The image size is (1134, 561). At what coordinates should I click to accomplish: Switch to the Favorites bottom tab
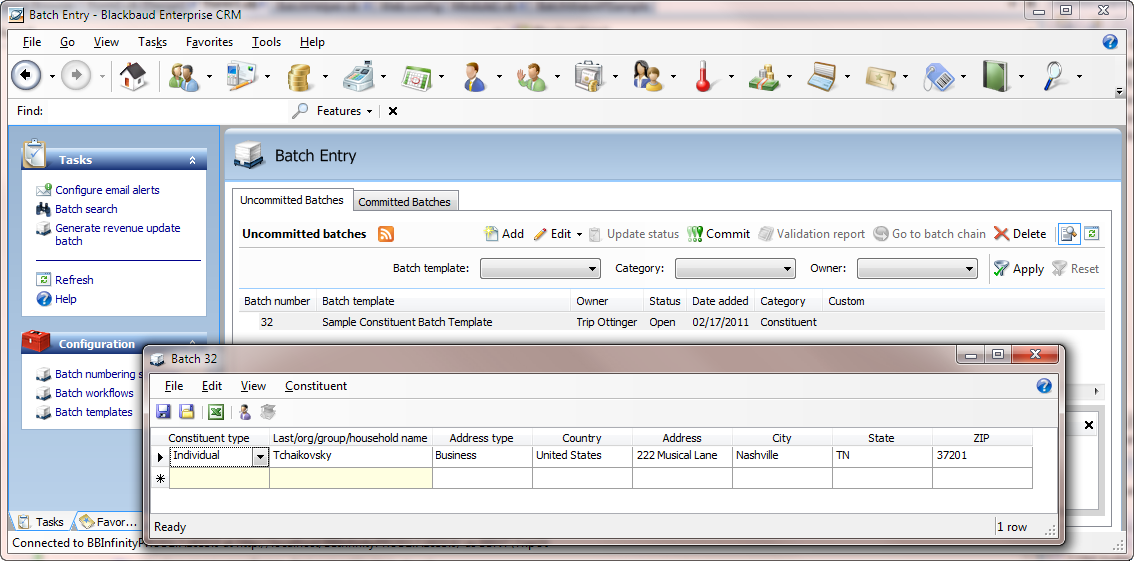[x=108, y=522]
